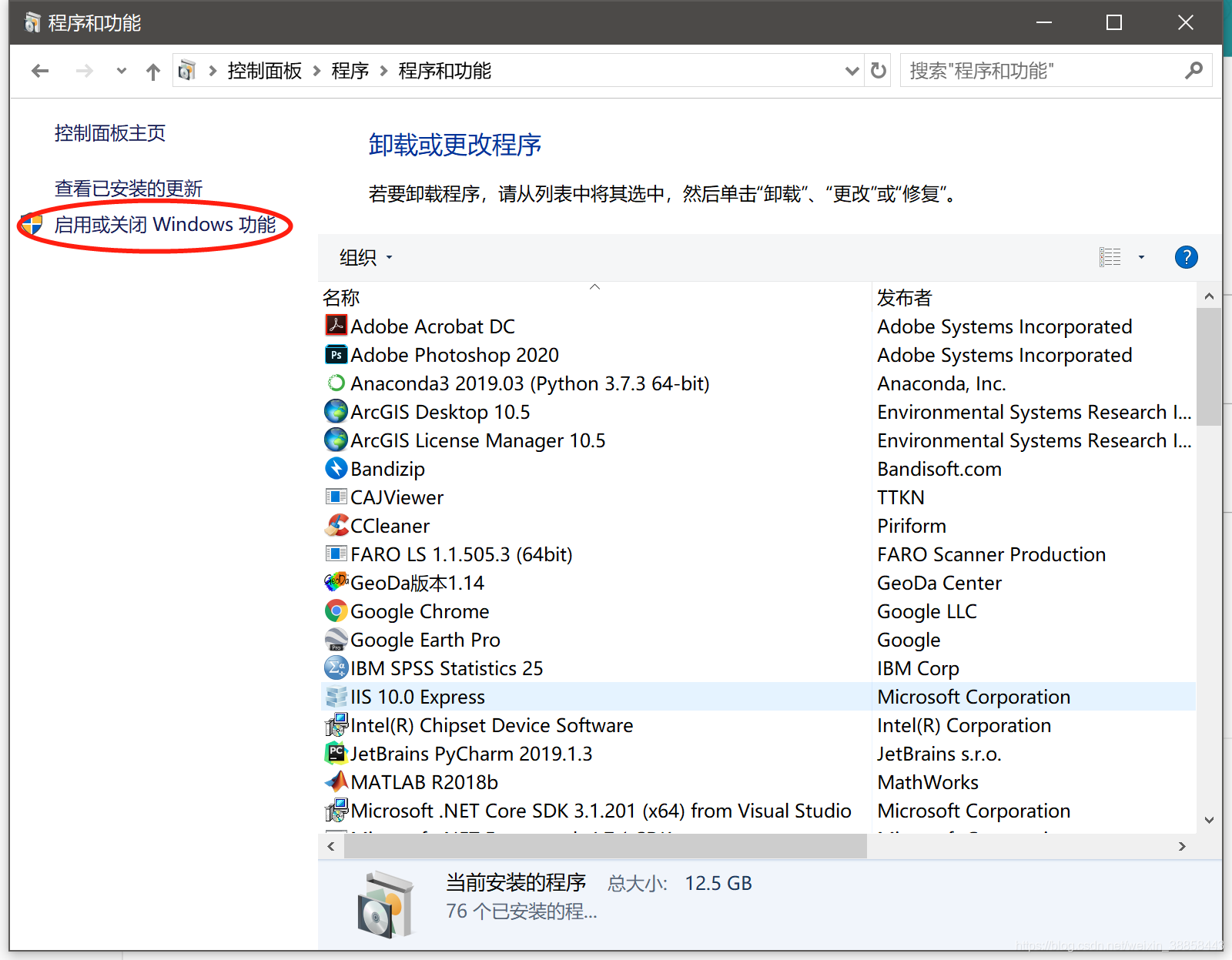The image size is (1232, 960).
Task: Open the 组织 dropdown menu
Action: (x=366, y=257)
